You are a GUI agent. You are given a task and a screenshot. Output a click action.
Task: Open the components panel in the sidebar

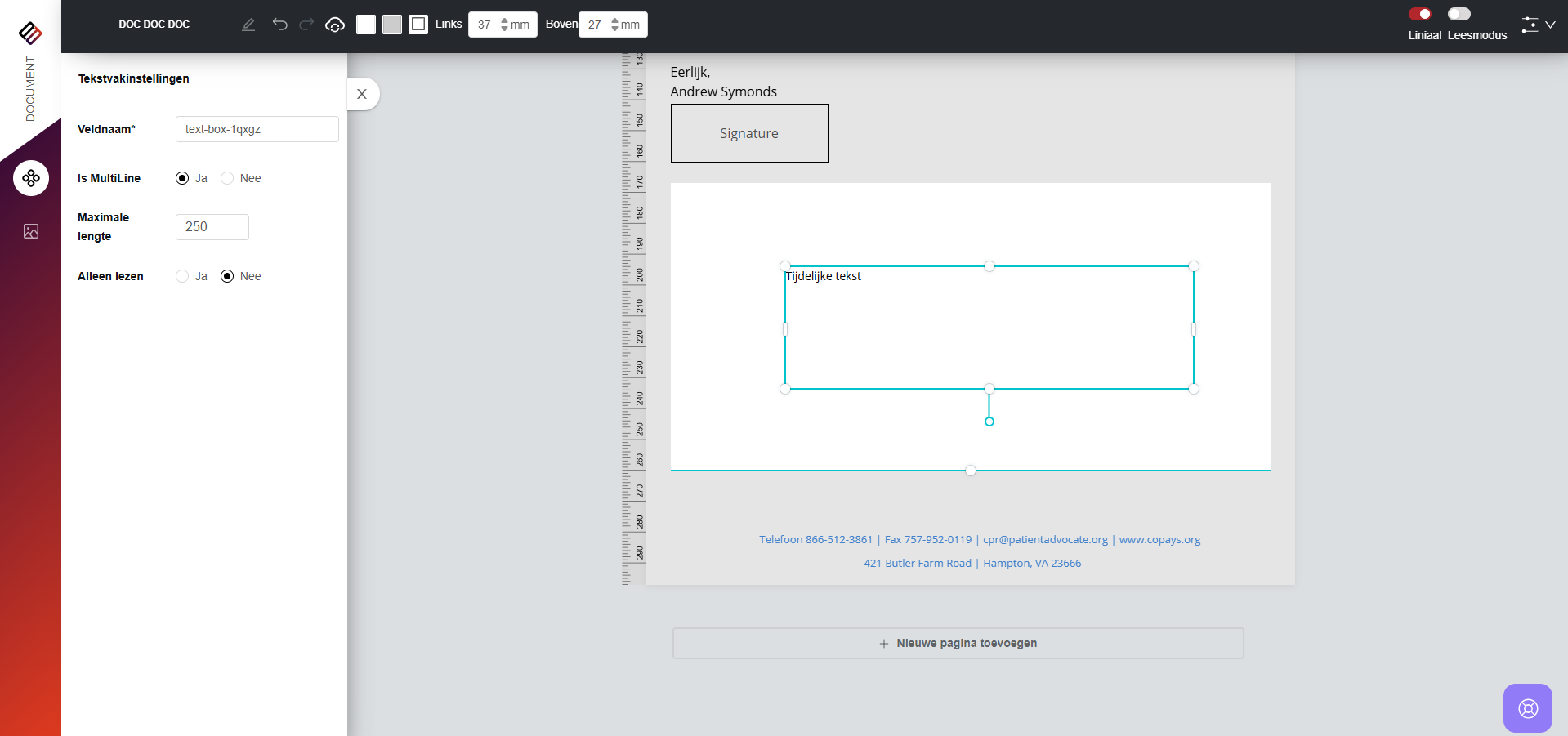pos(31,178)
